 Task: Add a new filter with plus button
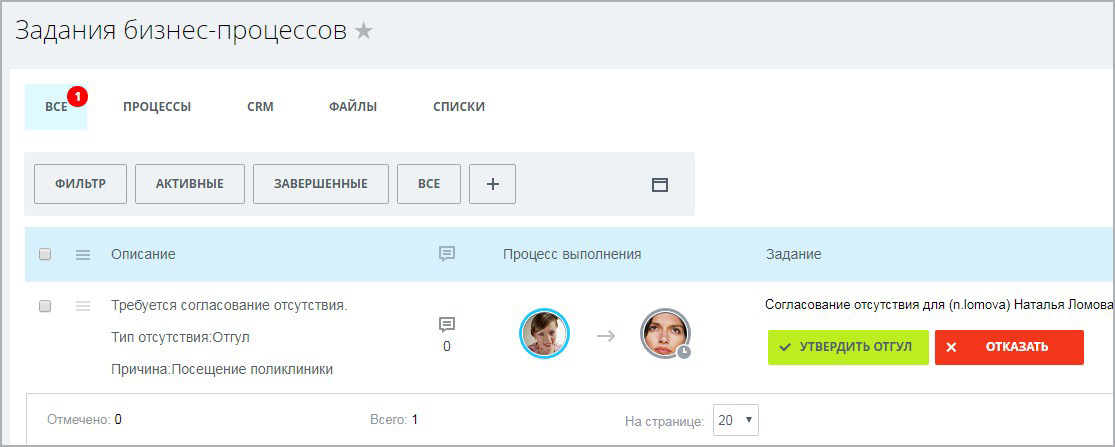click(492, 184)
